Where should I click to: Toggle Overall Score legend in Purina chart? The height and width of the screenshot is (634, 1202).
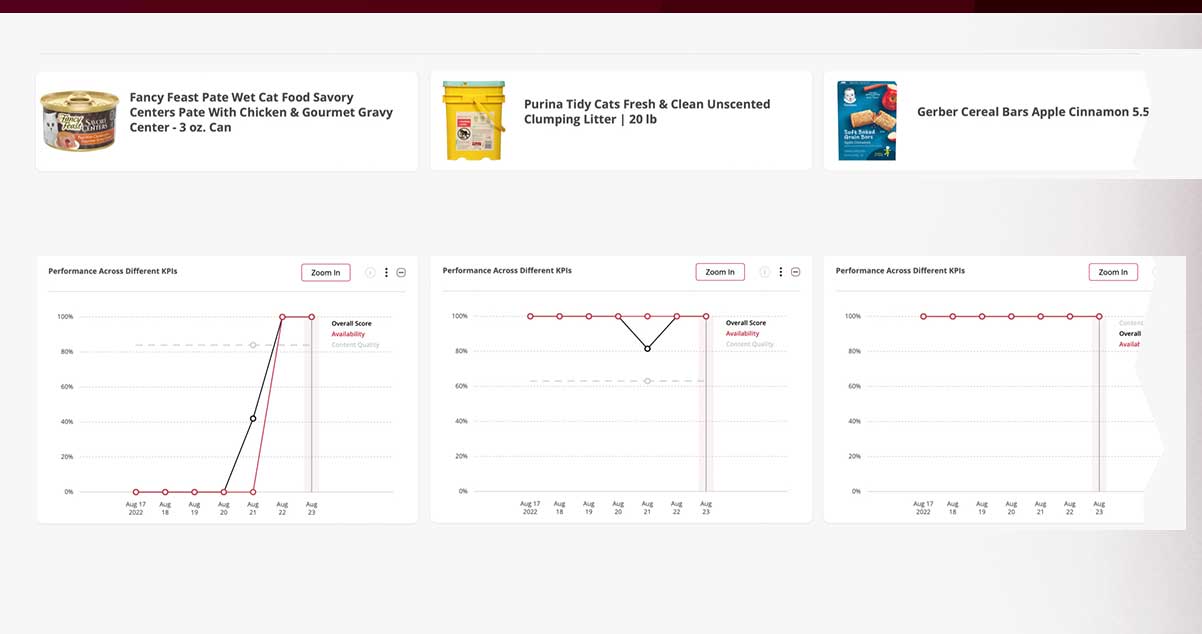(x=746, y=323)
